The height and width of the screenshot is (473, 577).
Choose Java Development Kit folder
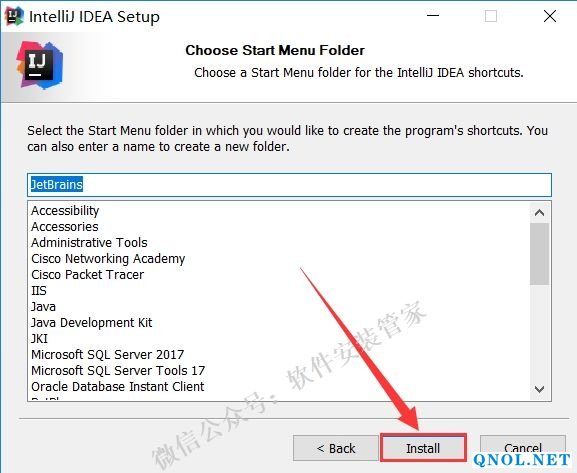[x=92, y=323]
